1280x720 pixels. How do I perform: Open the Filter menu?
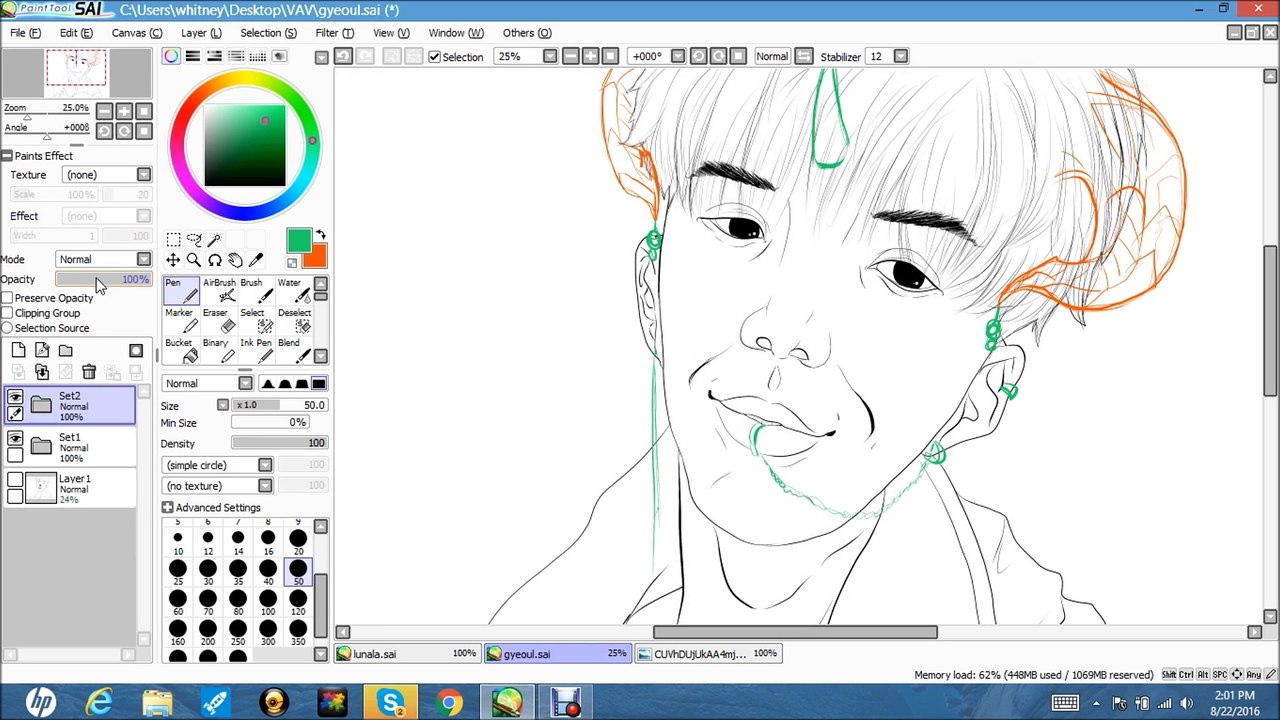[334, 33]
